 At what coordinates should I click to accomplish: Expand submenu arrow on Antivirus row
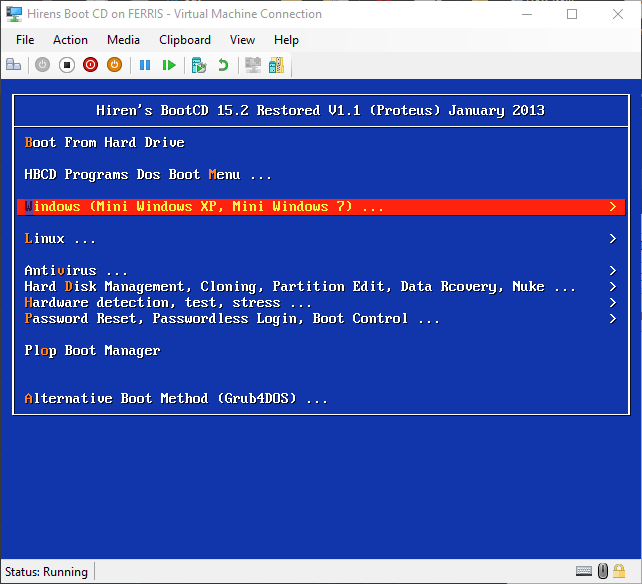pos(613,271)
